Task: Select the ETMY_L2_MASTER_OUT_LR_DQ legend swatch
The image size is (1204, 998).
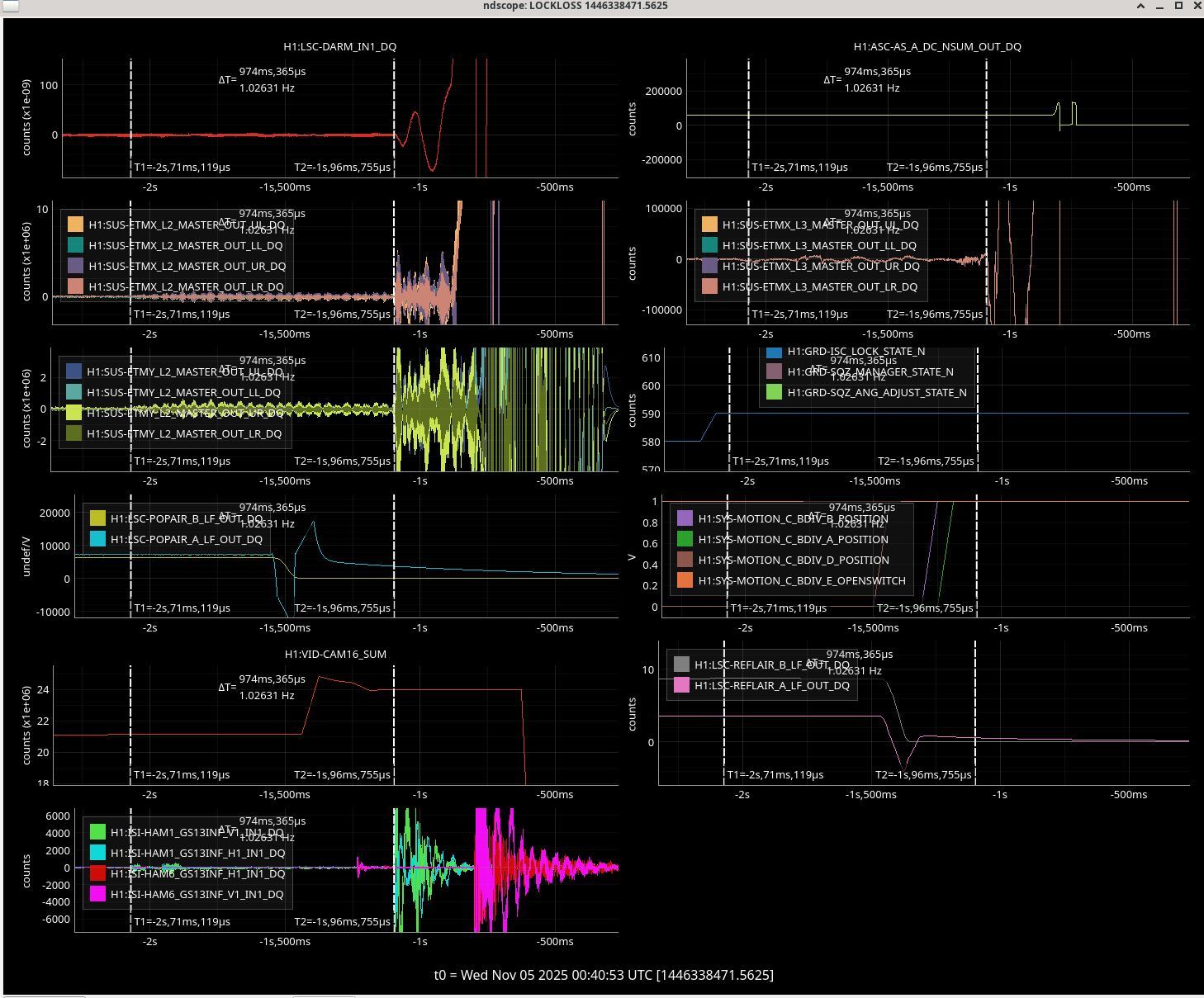Action: coord(73,433)
